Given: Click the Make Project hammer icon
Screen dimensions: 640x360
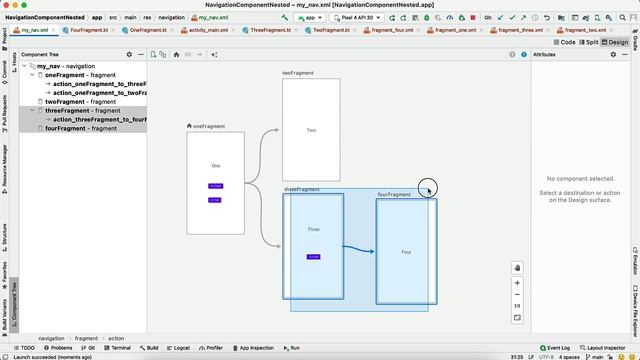Looking at the screenshot, I should (284, 18).
